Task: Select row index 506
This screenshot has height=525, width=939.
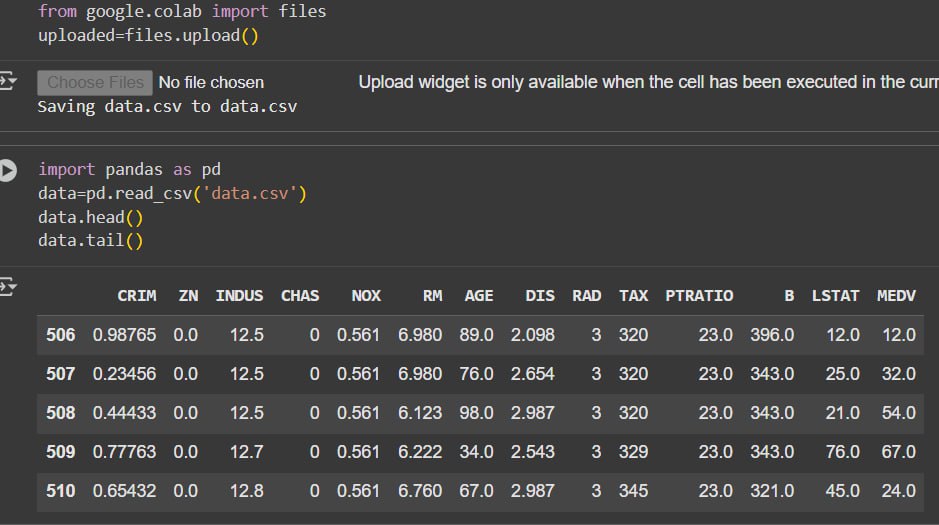Action: [x=60, y=335]
